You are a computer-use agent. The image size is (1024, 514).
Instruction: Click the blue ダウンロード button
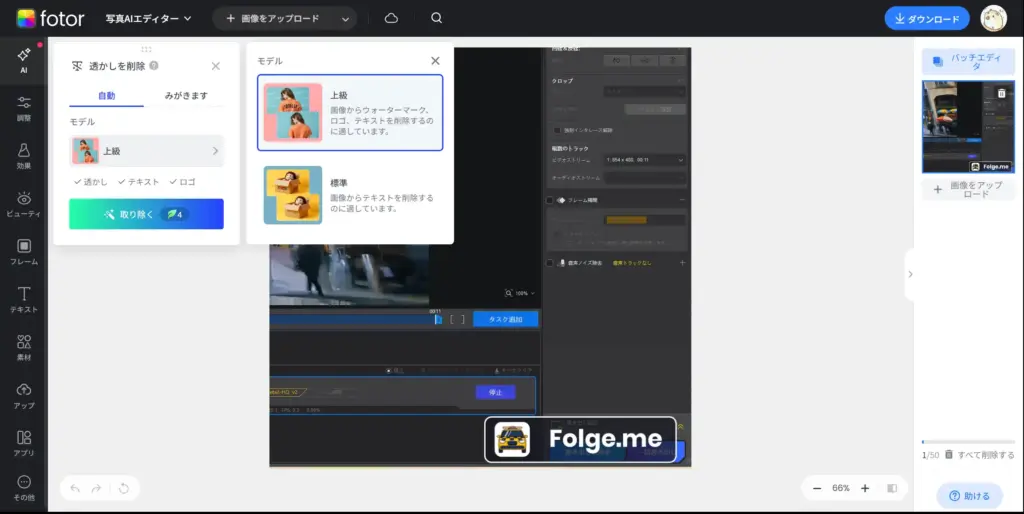[926, 18]
